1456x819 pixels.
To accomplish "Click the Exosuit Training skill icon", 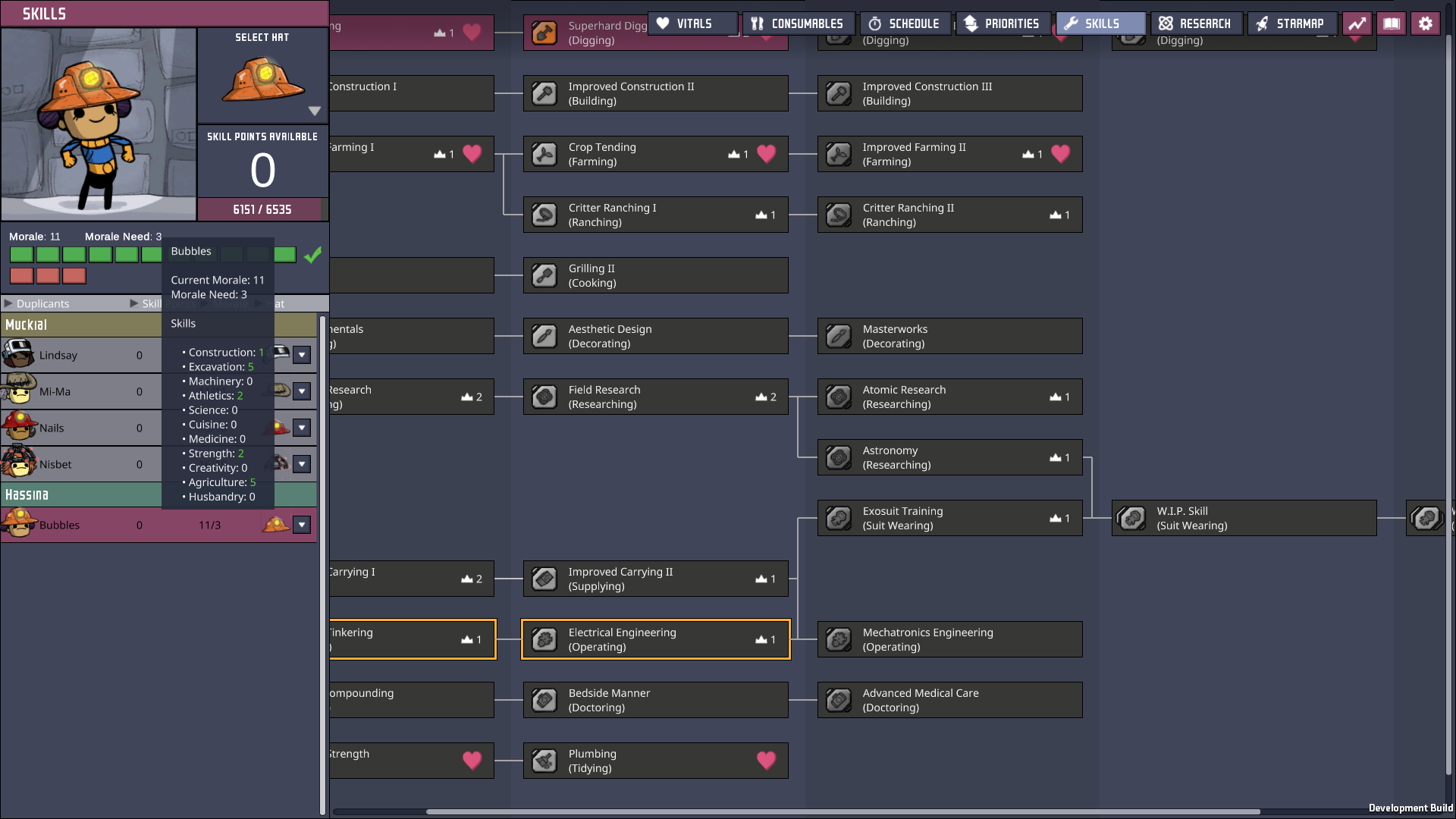I will 839,518.
